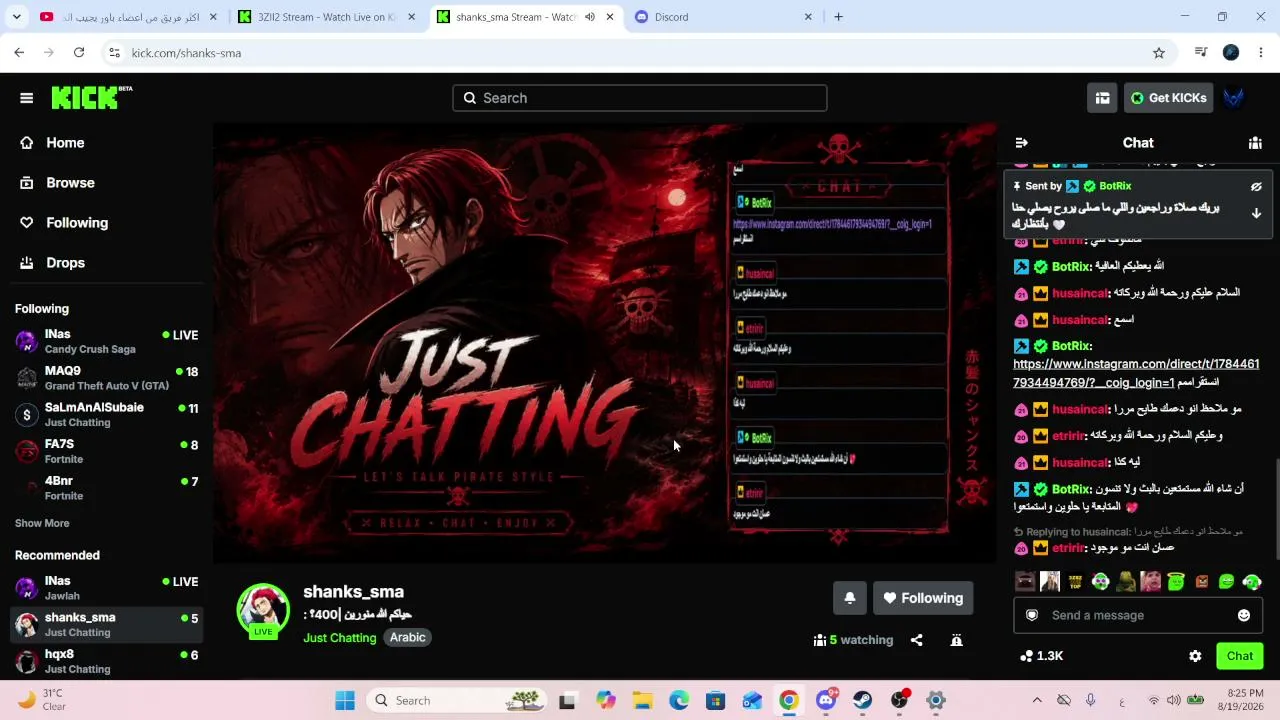The width and height of the screenshot is (1280, 720).
Task: Open the chat users list icon
Action: (x=1255, y=143)
